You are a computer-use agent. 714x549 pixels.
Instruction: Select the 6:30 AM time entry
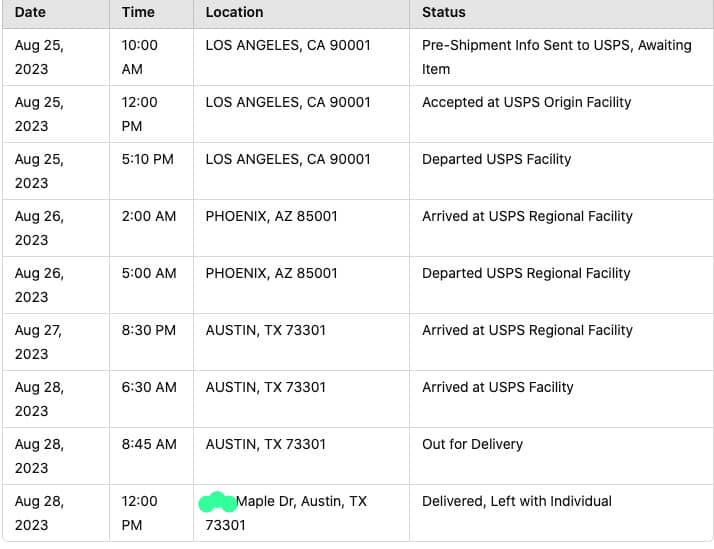coord(148,387)
